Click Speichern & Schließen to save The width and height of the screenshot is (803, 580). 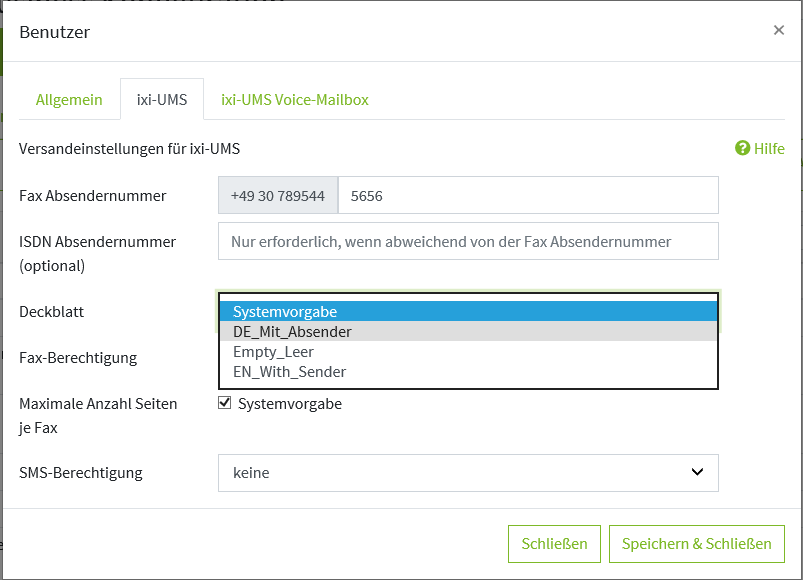point(696,544)
